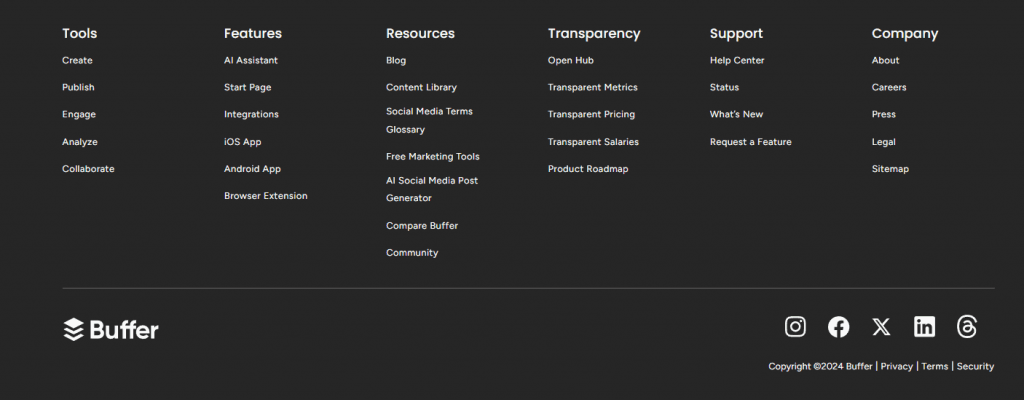Visit the Careers link
This screenshot has height=400, width=1024.
(x=889, y=87)
